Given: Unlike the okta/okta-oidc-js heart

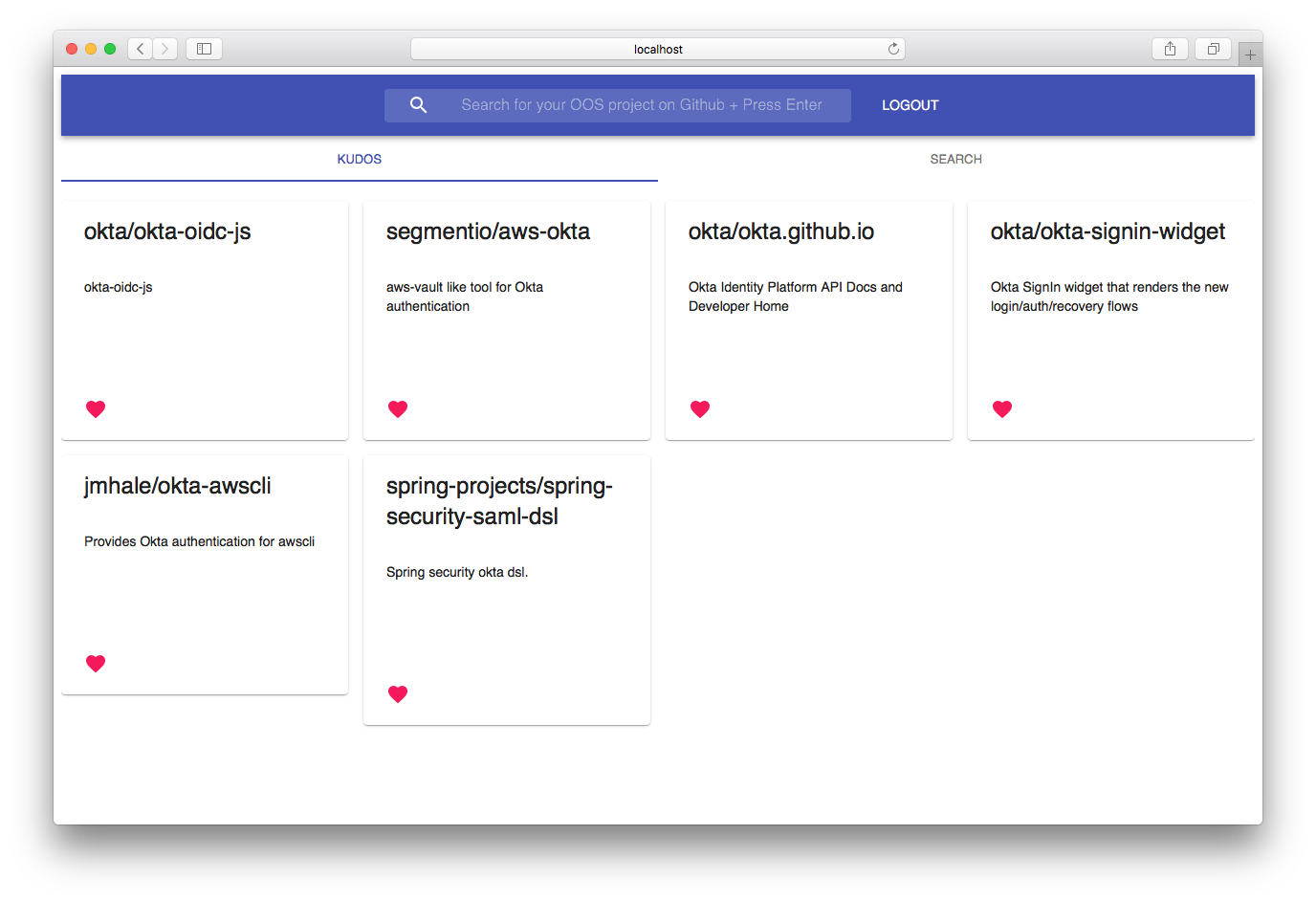Looking at the screenshot, I should click(x=96, y=409).
